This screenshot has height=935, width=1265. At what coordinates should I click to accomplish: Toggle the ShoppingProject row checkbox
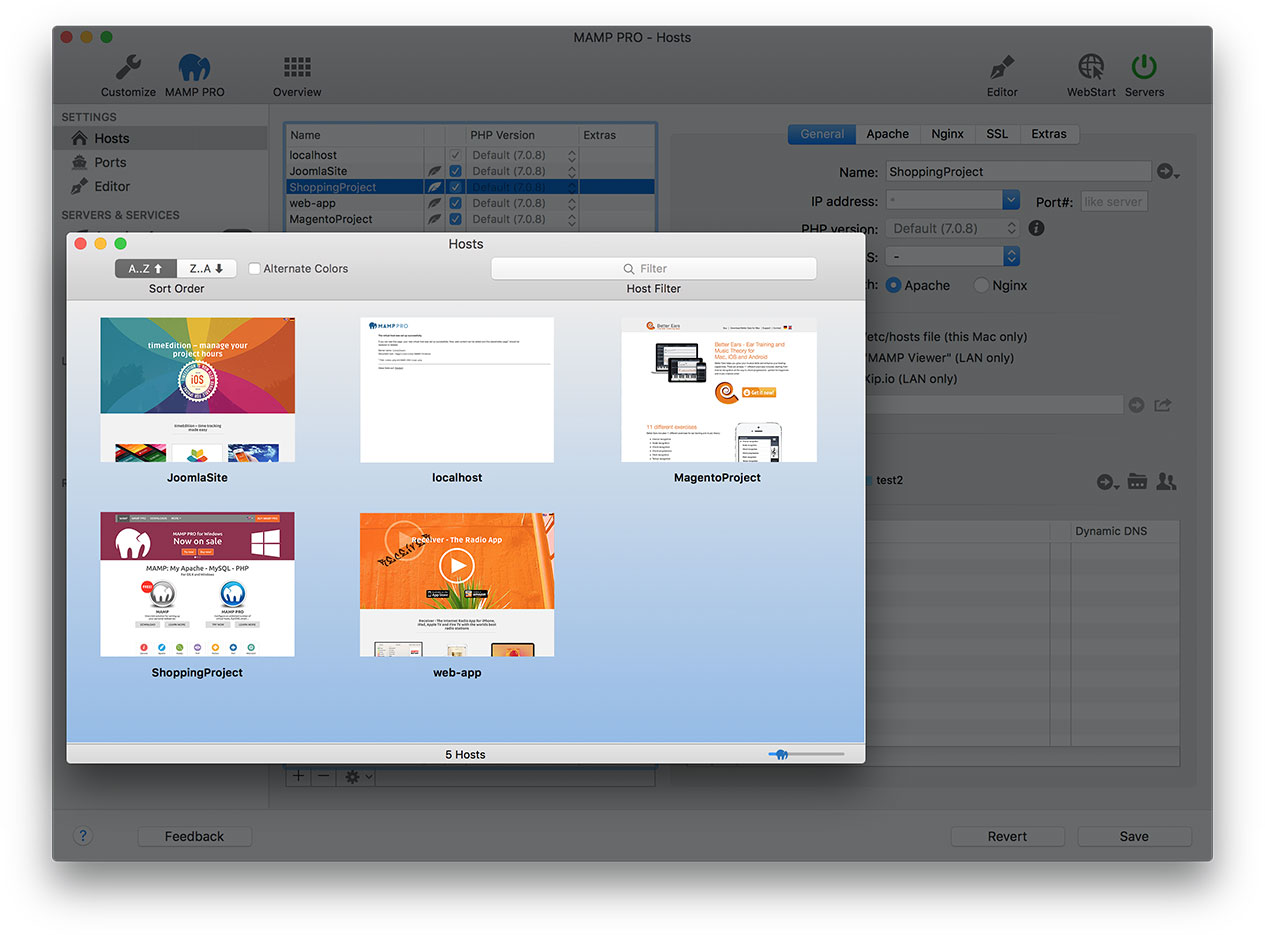click(x=456, y=187)
